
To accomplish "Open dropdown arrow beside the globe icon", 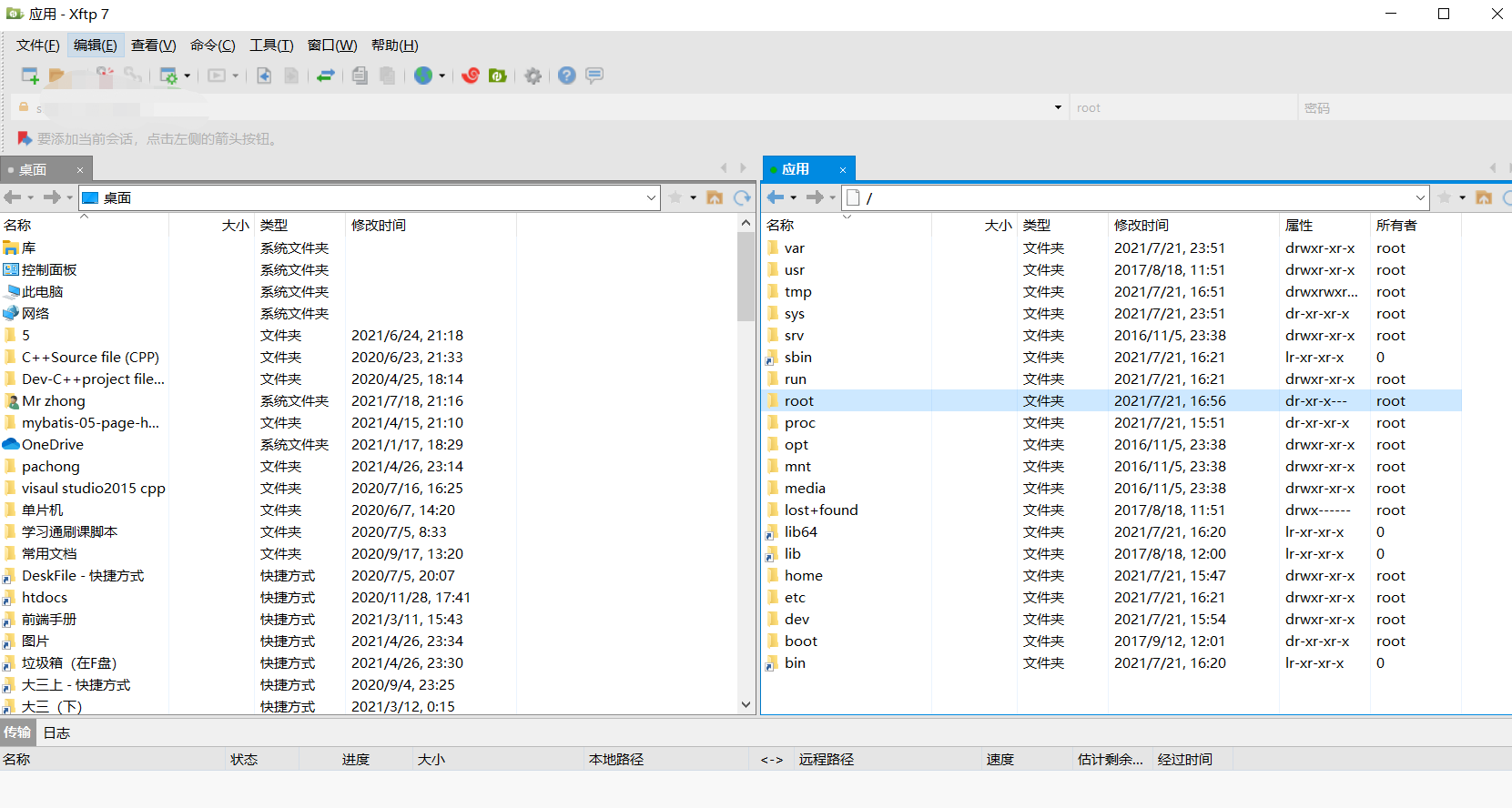I will [x=441, y=76].
